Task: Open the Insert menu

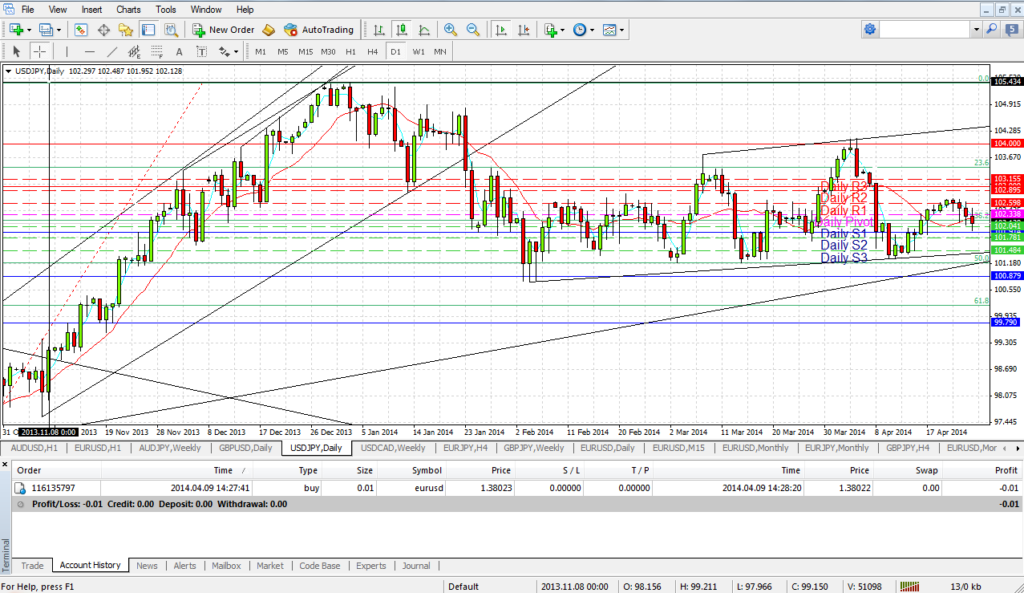Action: [x=91, y=9]
